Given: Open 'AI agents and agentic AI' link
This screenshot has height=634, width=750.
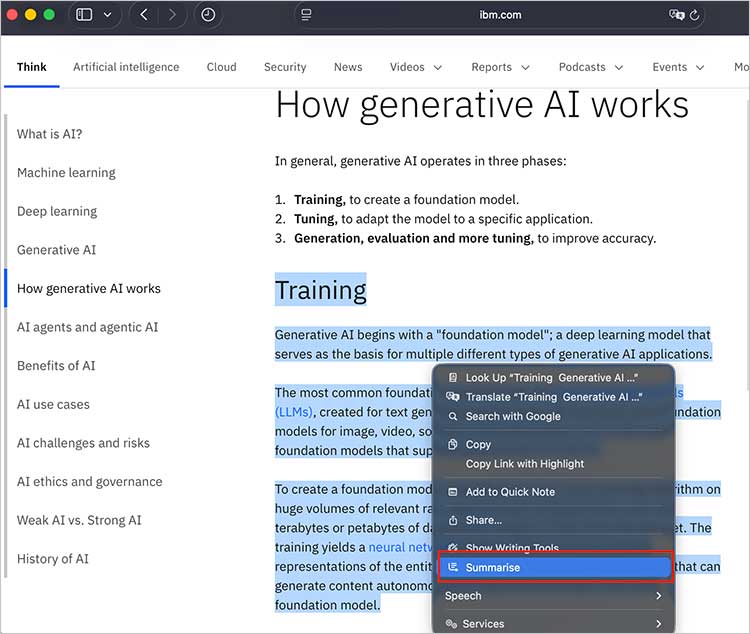Looking at the screenshot, I should [88, 327].
